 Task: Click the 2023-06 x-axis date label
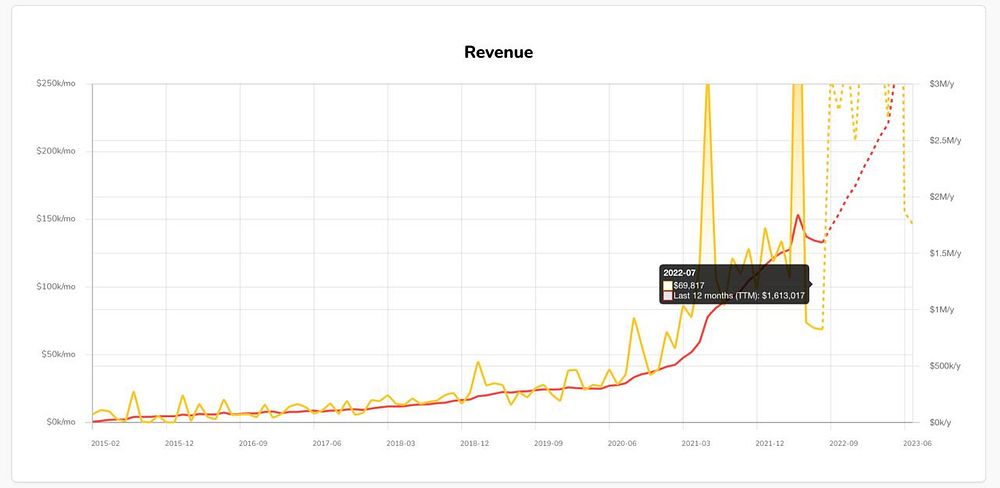pos(919,442)
